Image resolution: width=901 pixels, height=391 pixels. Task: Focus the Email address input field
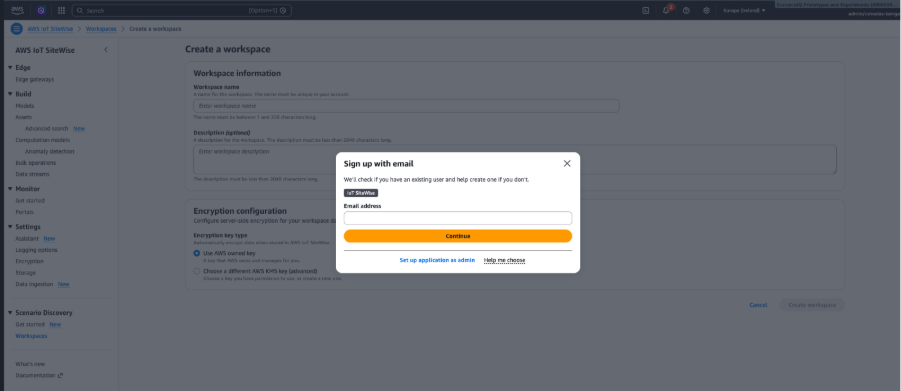coord(458,218)
